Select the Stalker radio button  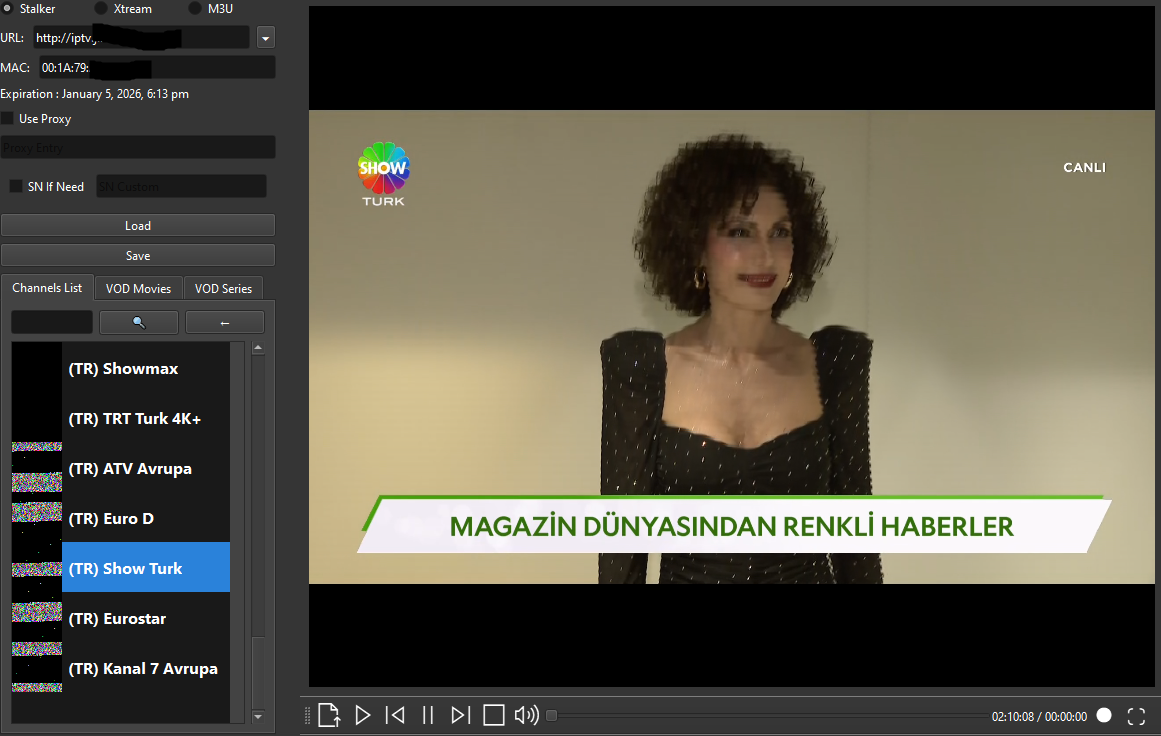point(7,8)
